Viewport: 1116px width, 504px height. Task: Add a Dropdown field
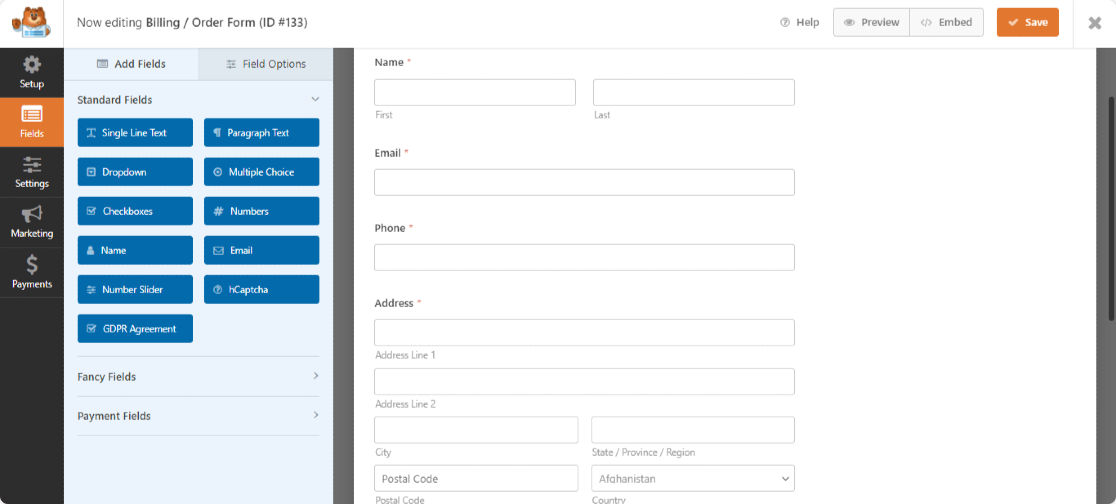click(135, 172)
